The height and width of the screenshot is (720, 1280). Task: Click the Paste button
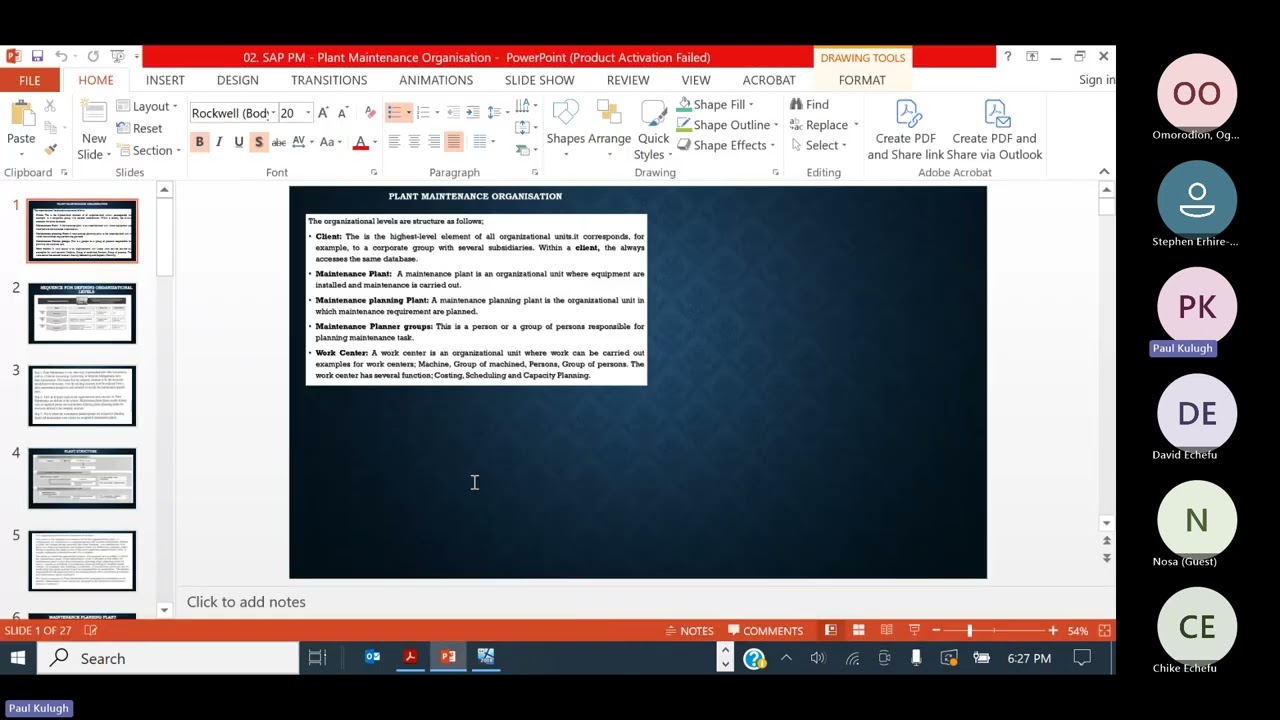pos(21,128)
